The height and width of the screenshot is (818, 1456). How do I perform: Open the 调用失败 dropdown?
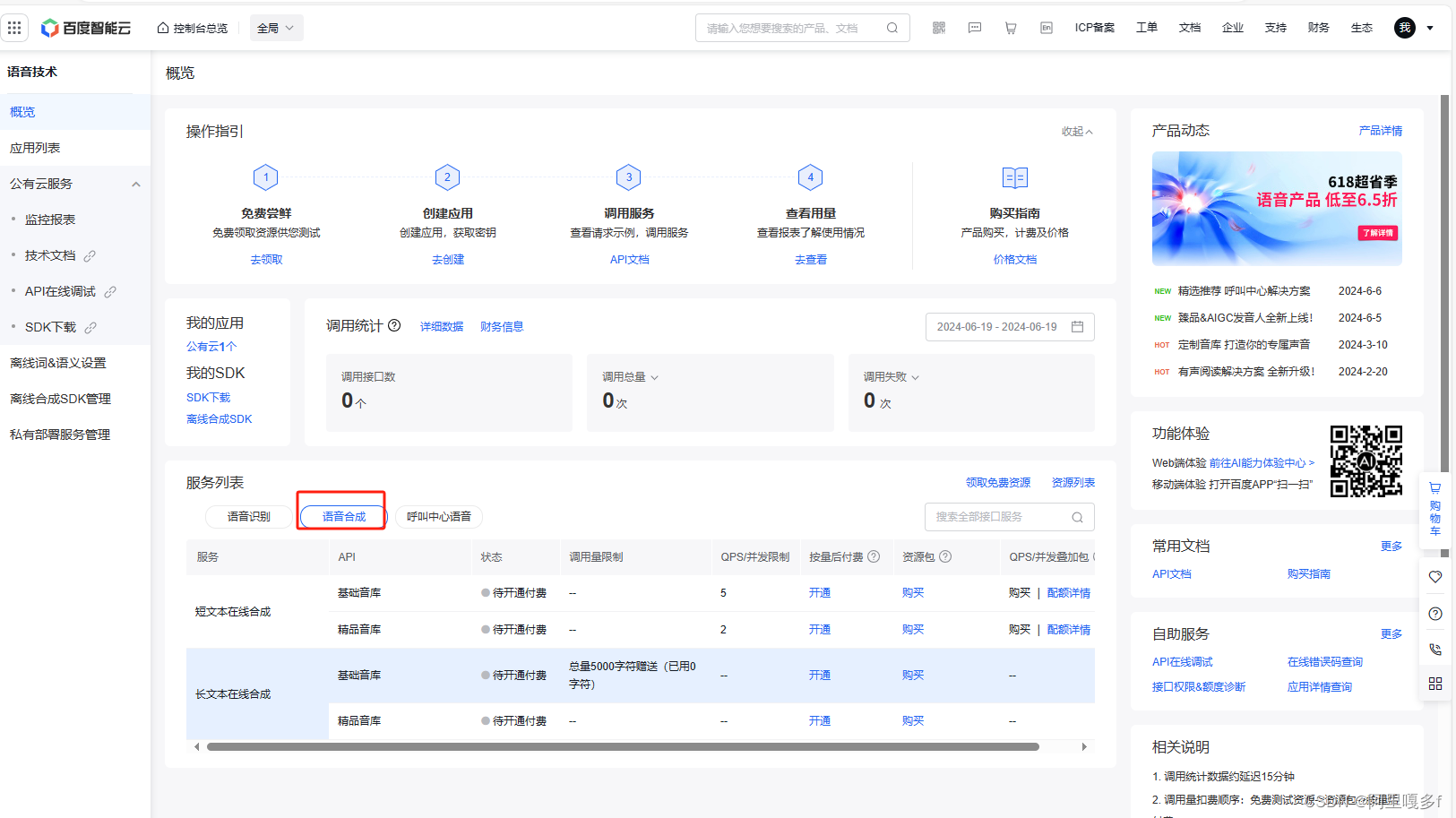(x=892, y=377)
